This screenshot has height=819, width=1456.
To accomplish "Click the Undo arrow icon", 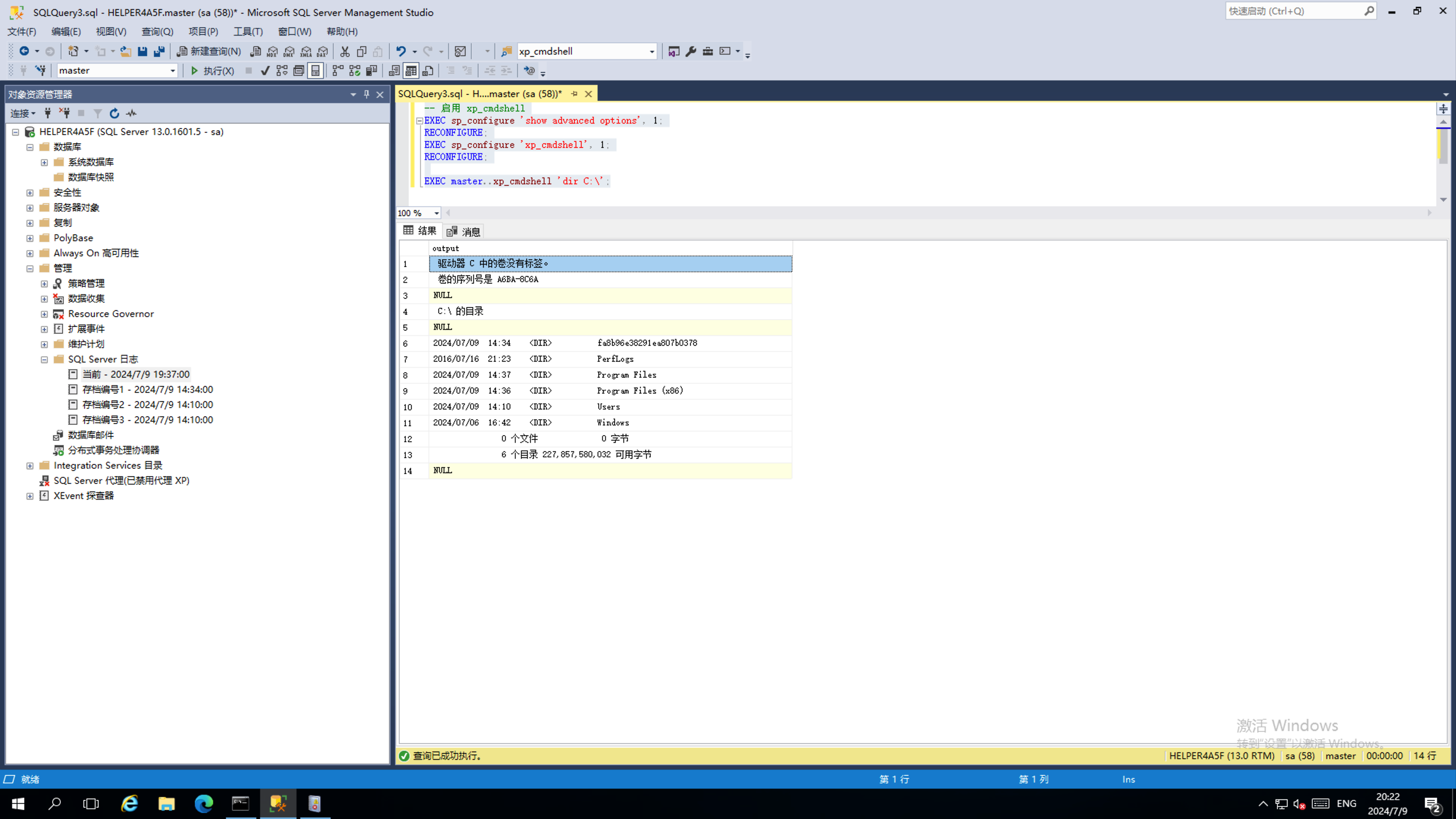I will tap(401, 52).
